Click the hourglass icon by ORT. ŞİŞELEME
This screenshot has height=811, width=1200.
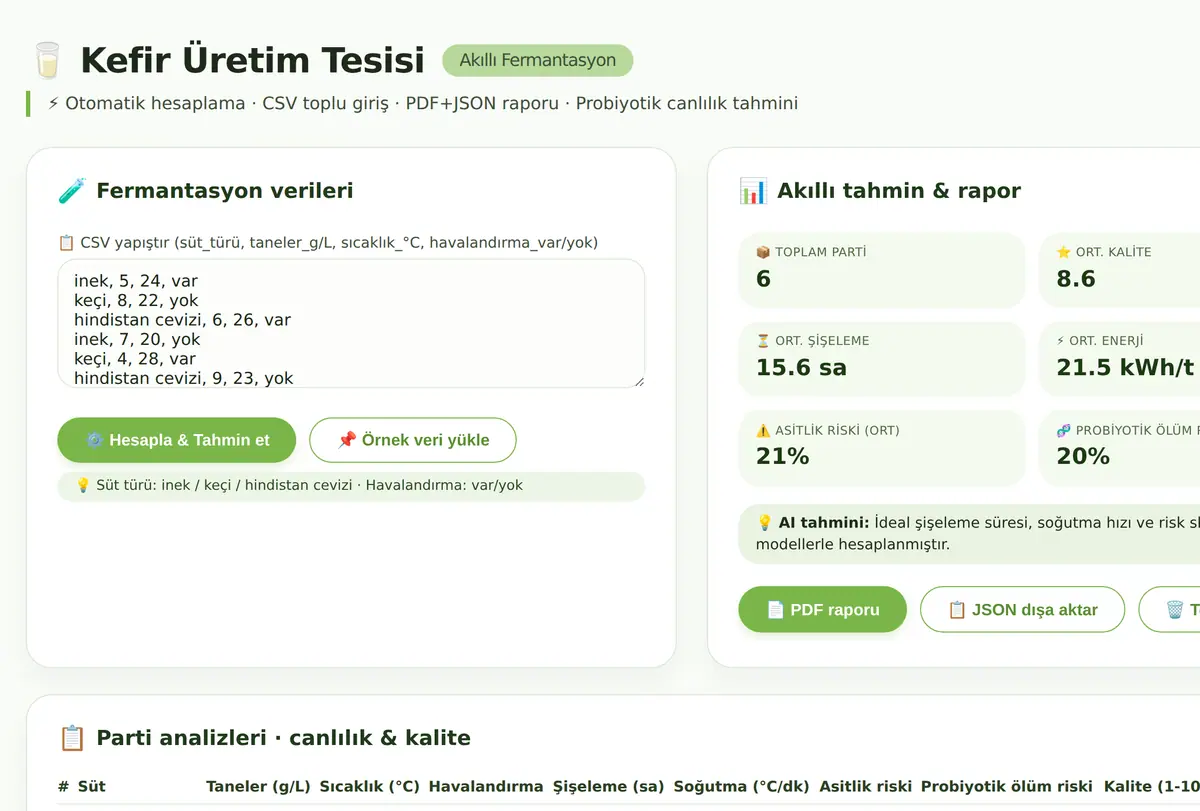point(763,341)
